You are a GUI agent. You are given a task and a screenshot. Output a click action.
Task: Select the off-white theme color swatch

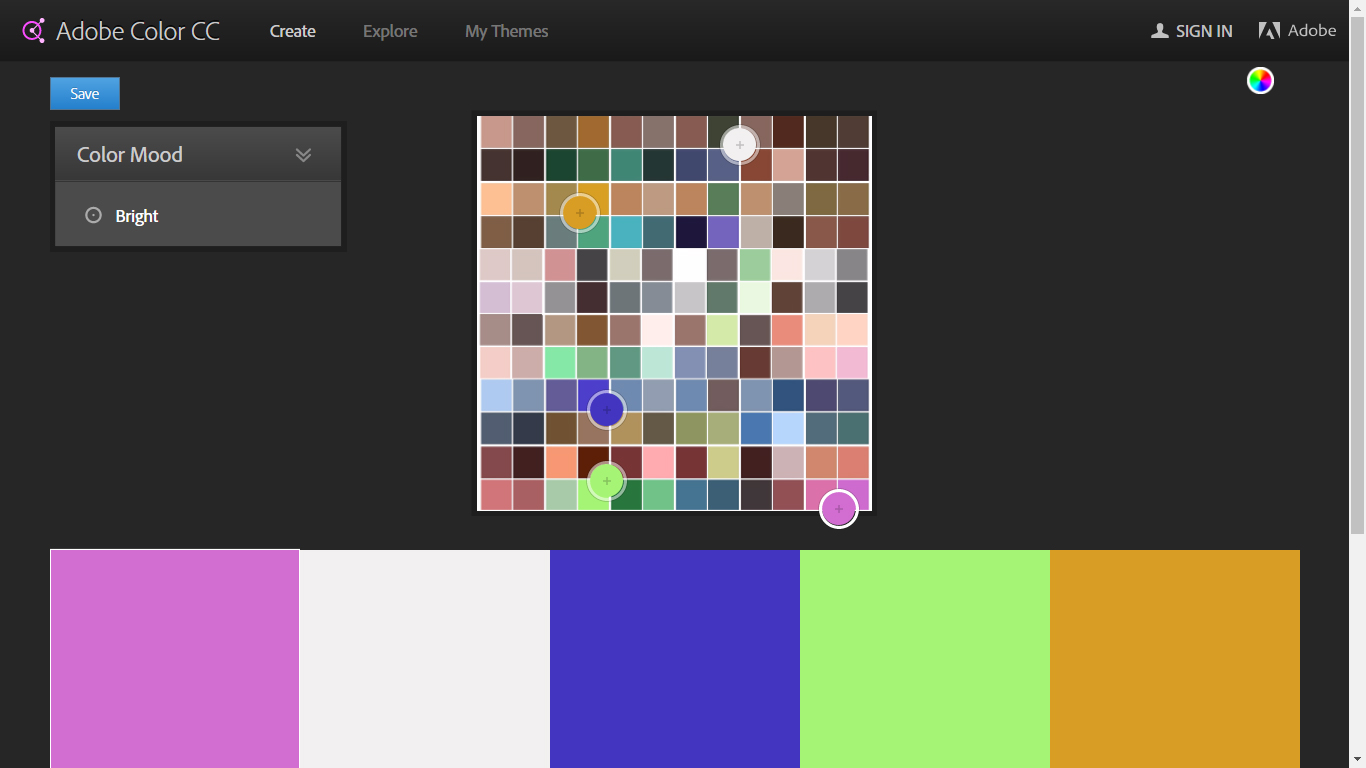pyautogui.click(x=425, y=659)
